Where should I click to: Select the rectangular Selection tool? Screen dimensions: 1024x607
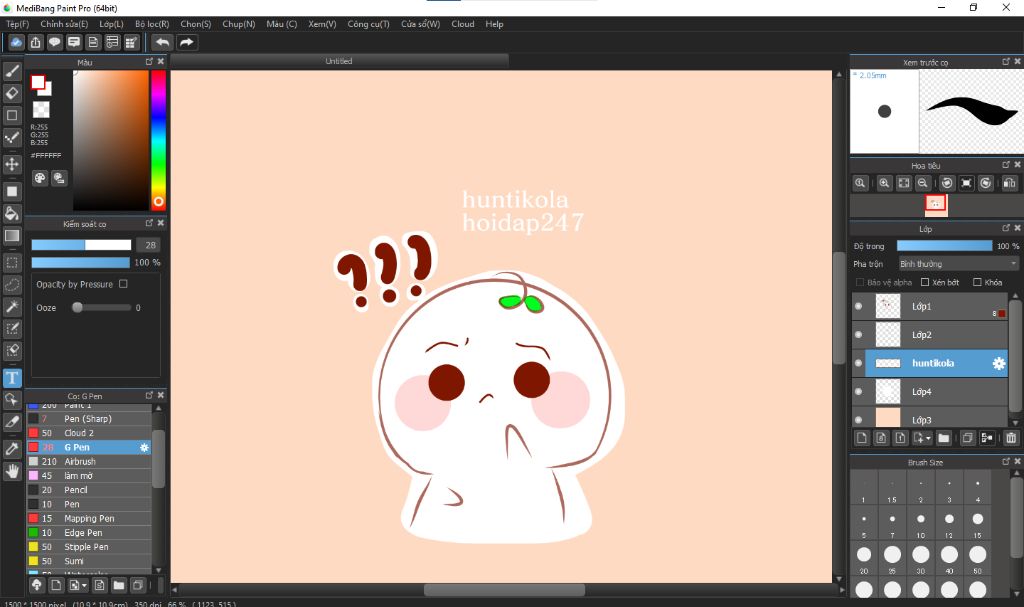(x=12, y=263)
